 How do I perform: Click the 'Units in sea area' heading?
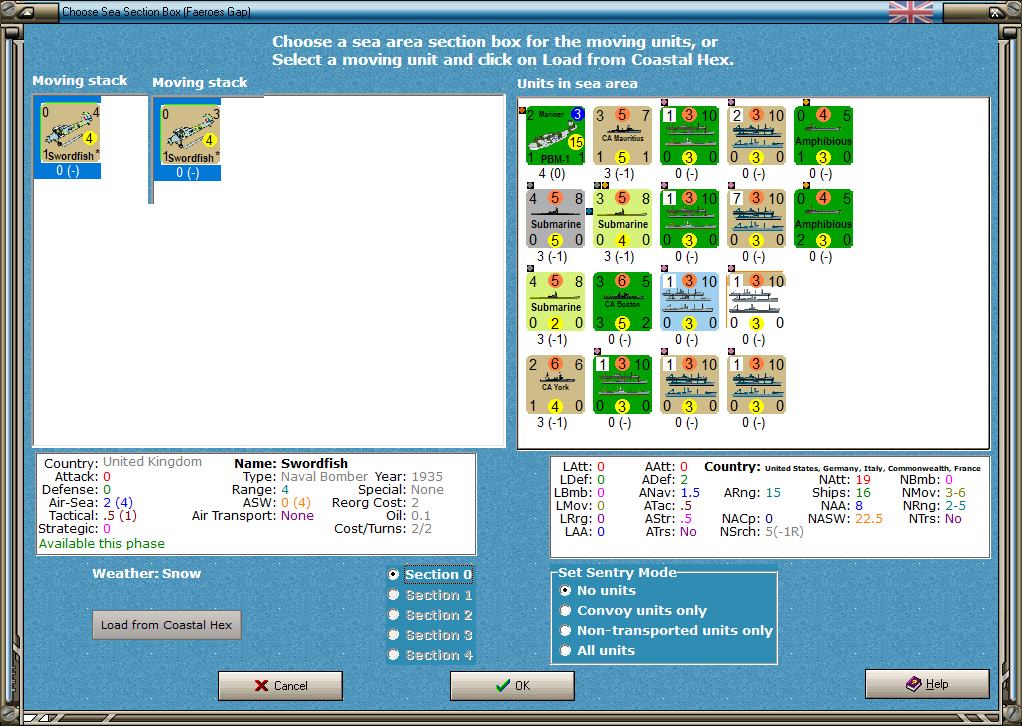(577, 83)
